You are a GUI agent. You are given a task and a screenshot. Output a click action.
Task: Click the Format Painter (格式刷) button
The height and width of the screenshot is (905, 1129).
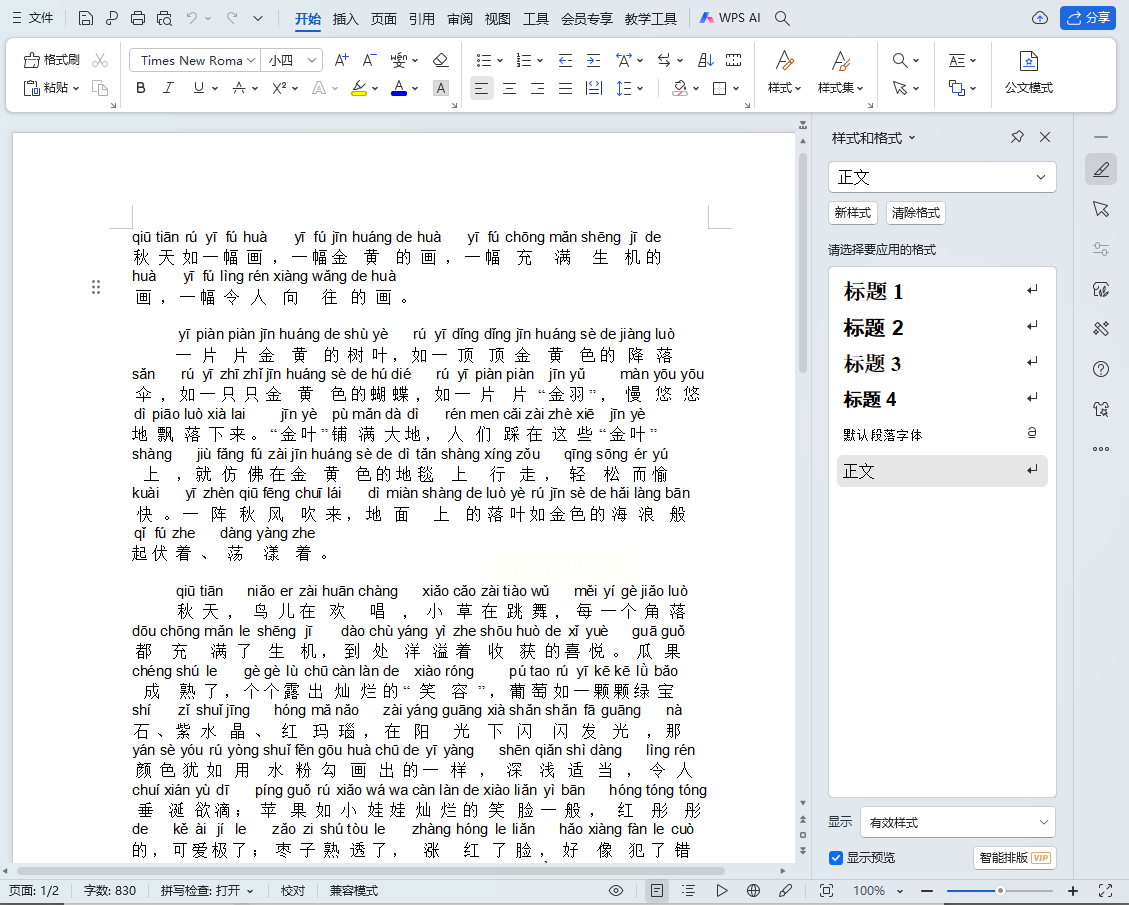pos(52,60)
